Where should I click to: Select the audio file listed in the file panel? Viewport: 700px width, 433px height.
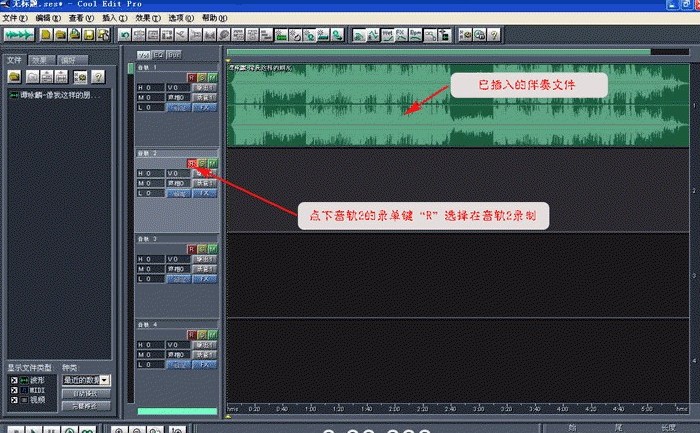(x=55, y=95)
